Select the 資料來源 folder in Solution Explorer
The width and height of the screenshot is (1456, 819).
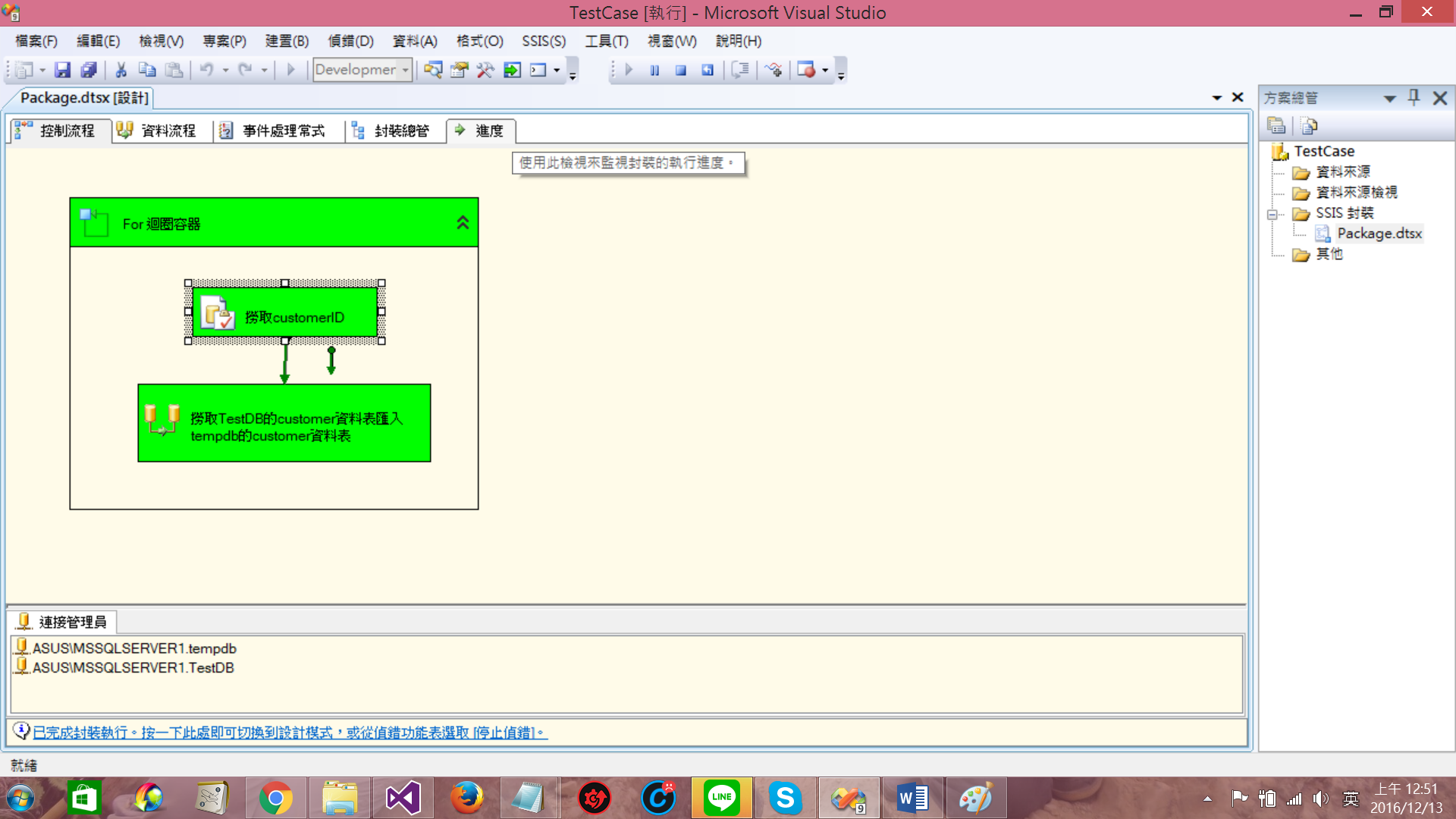point(1343,172)
